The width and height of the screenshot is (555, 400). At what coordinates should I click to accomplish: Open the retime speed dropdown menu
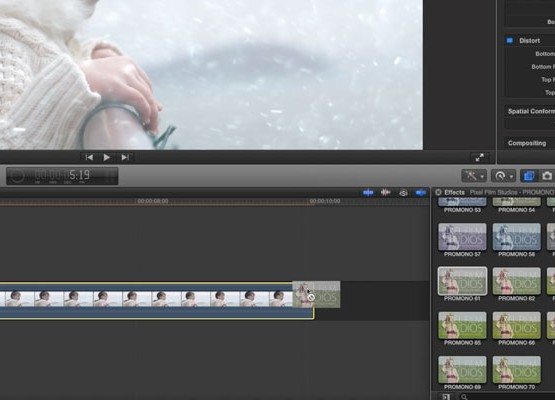click(x=503, y=176)
